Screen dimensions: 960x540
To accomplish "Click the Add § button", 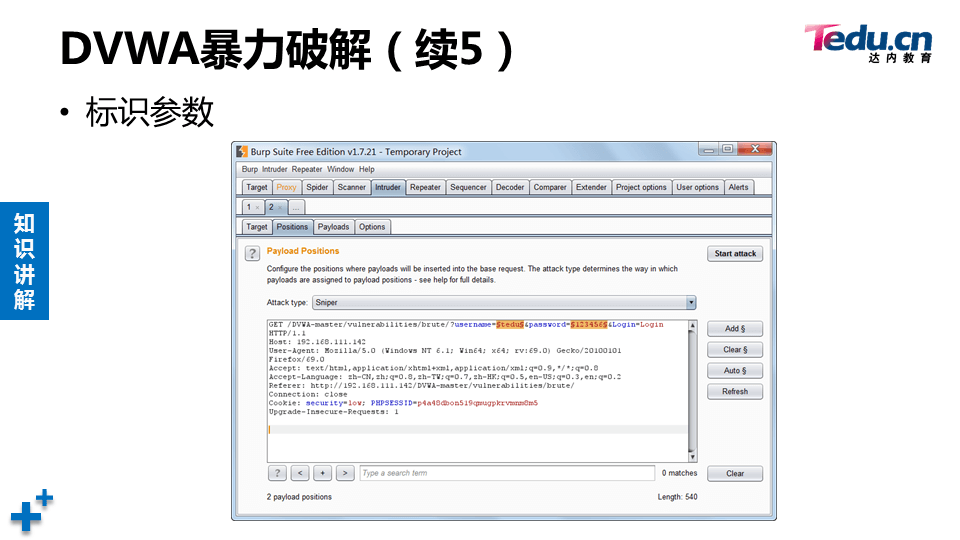I will coord(735,329).
